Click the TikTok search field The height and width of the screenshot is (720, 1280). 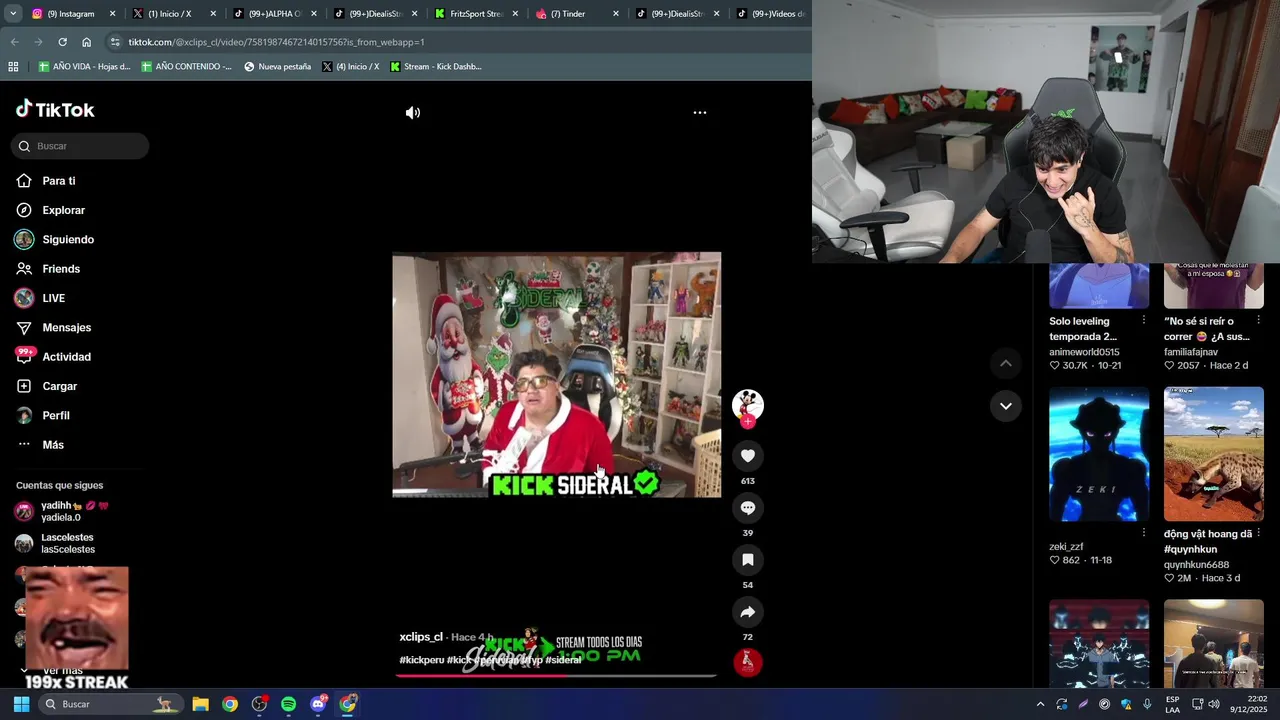80,146
